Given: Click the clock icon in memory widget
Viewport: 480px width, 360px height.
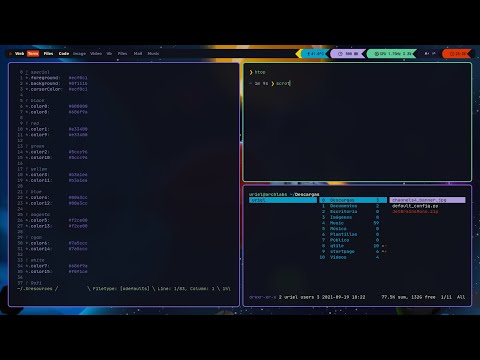Looking at the screenshot, I should (340, 54).
